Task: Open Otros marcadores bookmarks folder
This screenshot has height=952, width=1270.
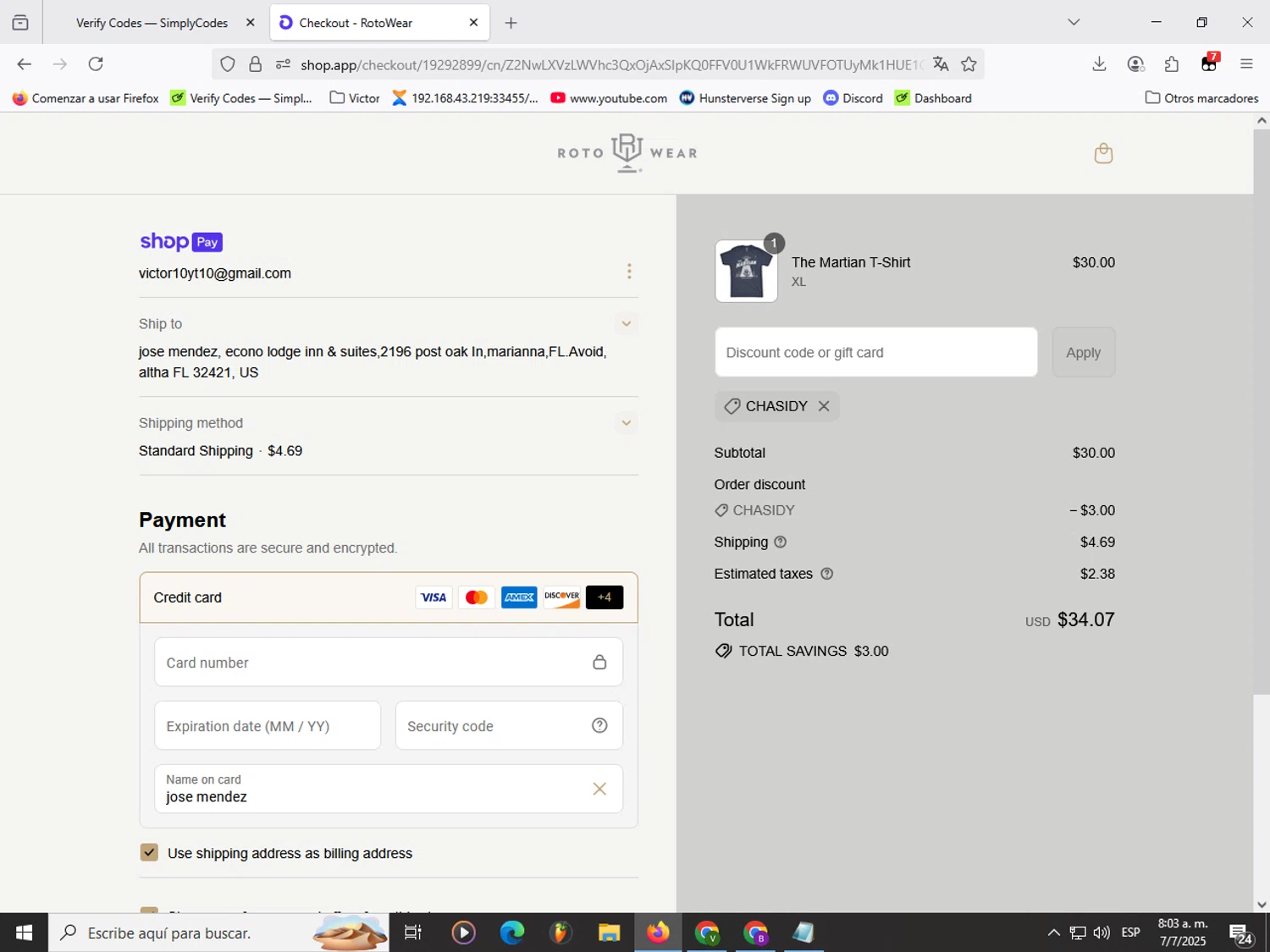Action: click(x=1201, y=98)
